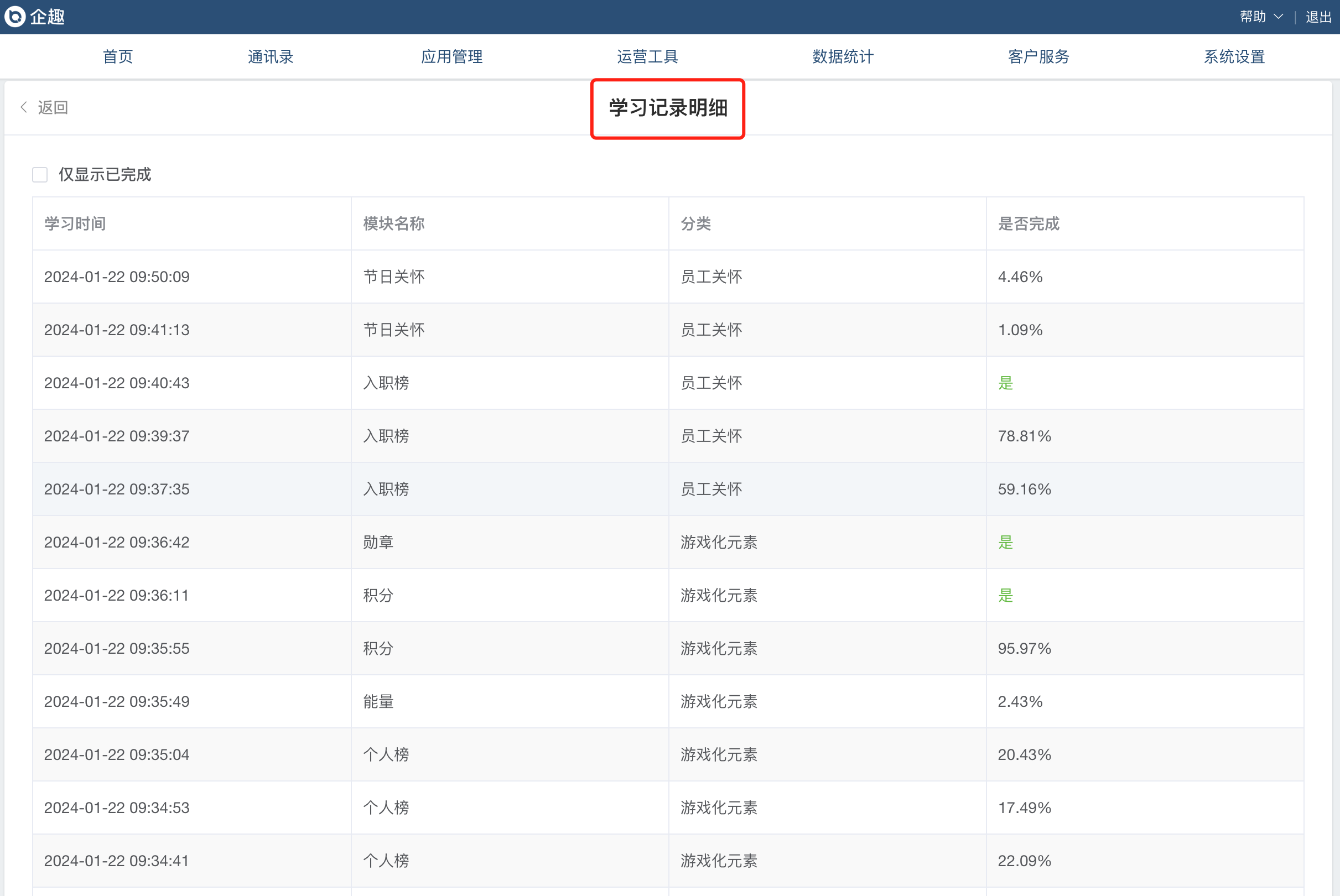Open the 客户服务 menu item

tap(1038, 56)
